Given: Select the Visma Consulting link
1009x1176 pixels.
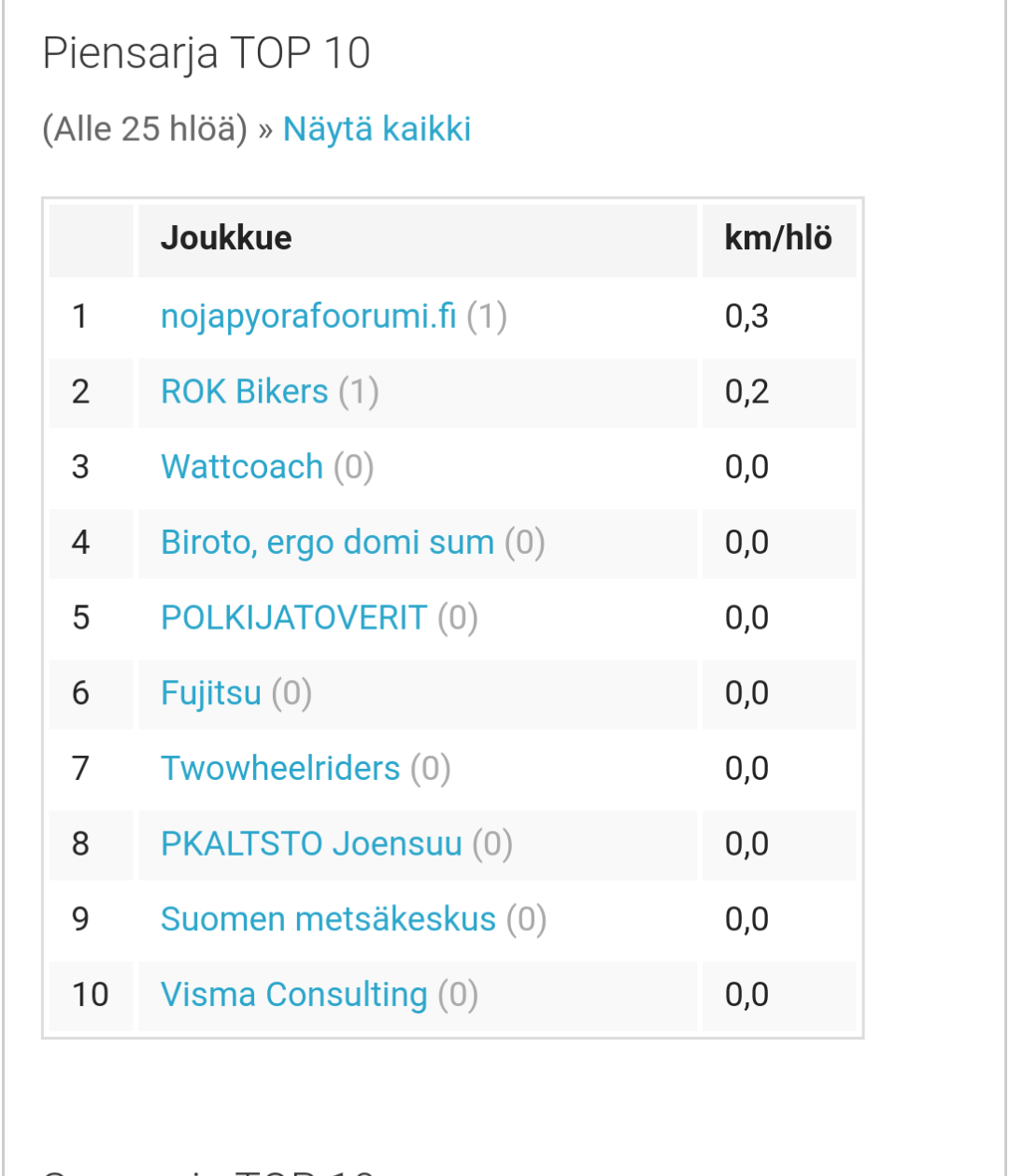Looking at the screenshot, I should 293,995.
